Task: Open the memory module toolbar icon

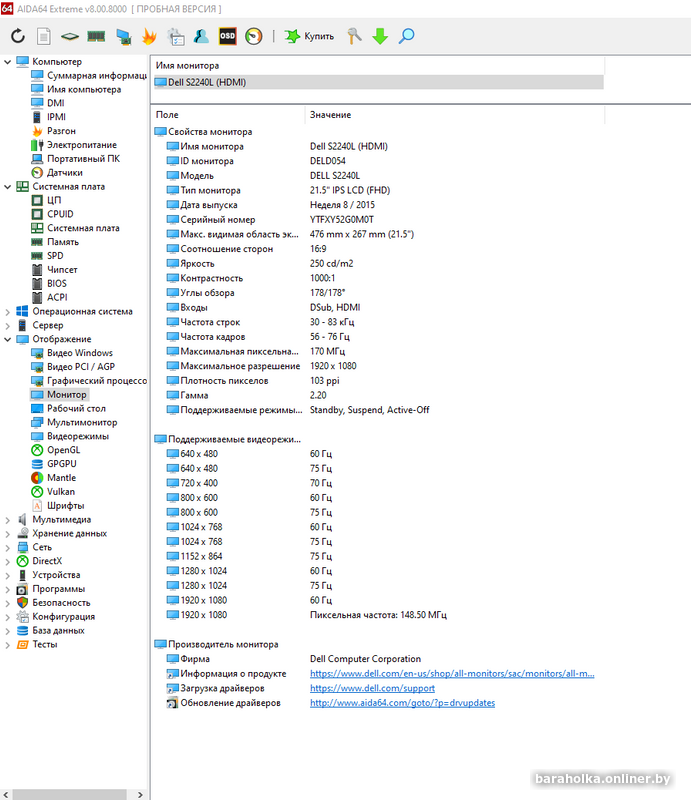Action: click(96, 36)
